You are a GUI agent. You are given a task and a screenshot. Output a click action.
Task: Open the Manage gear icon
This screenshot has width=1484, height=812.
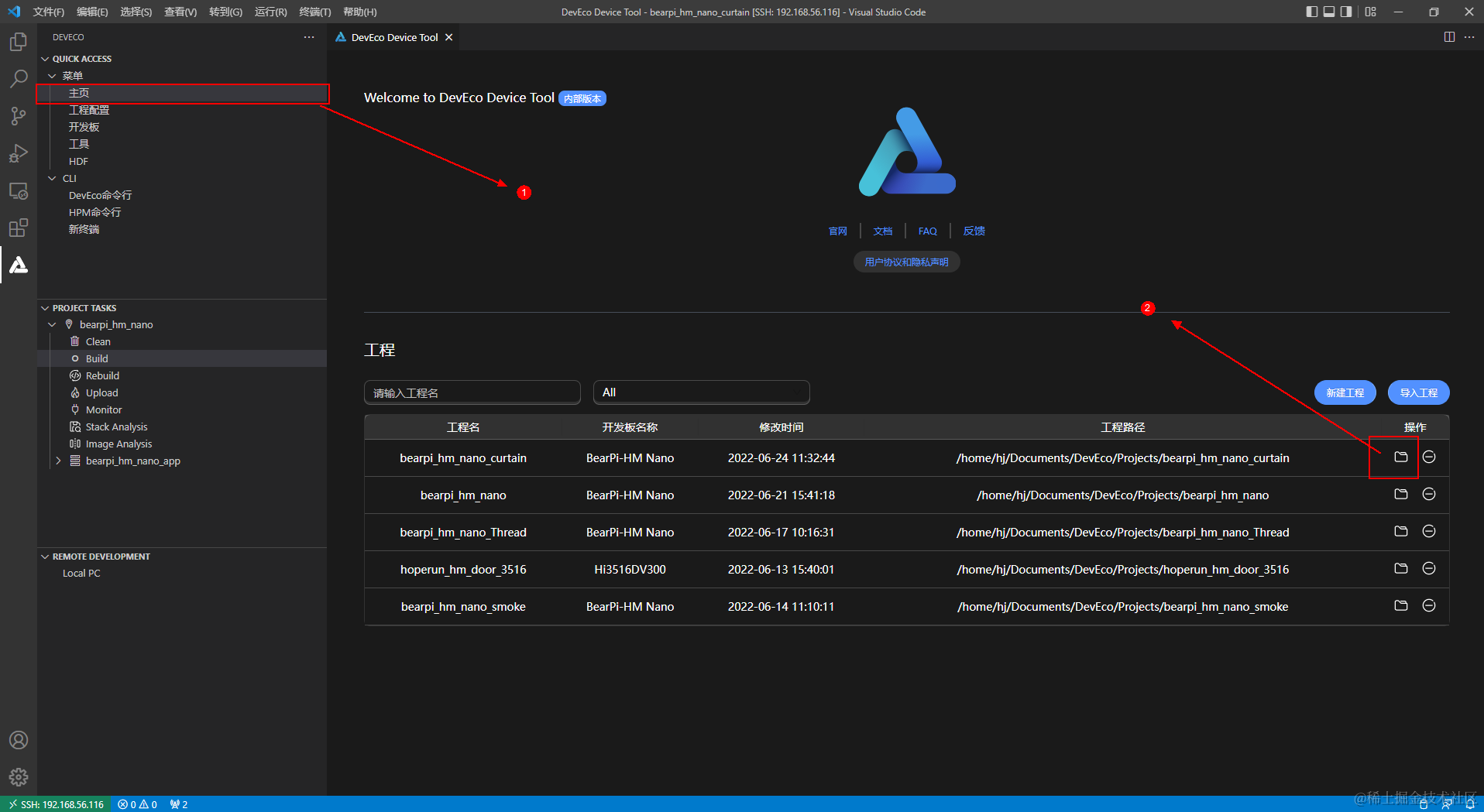[x=19, y=777]
